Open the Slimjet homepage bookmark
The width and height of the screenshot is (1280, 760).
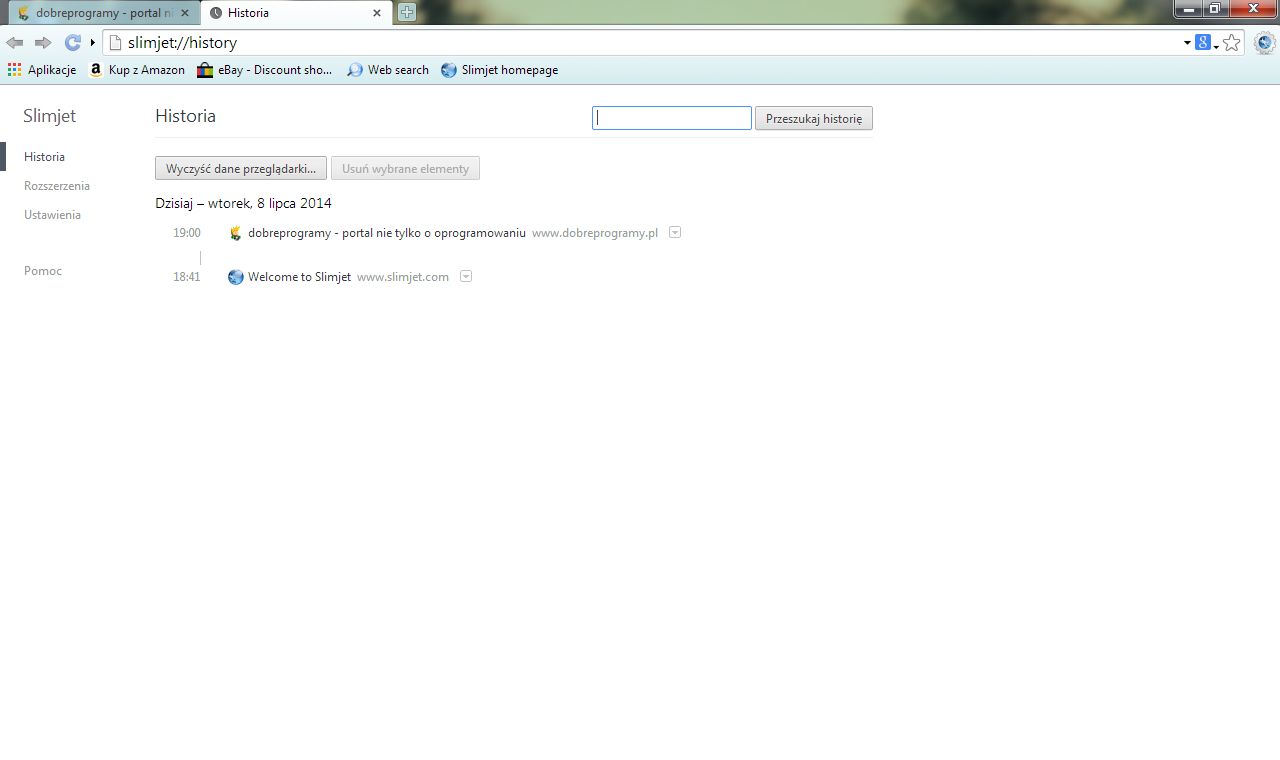point(499,70)
